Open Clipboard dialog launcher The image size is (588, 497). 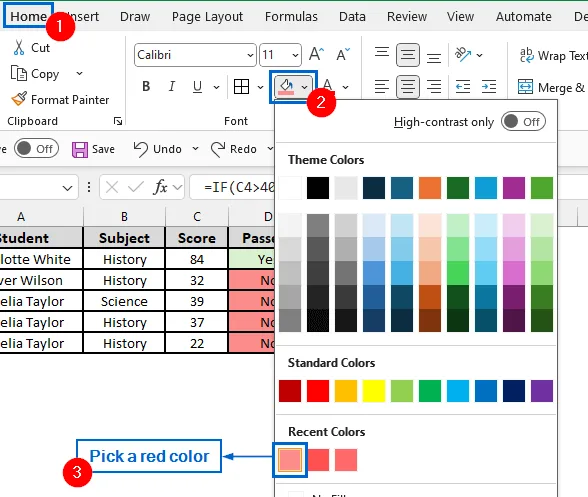pyautogui.click(x=118, y=121)
